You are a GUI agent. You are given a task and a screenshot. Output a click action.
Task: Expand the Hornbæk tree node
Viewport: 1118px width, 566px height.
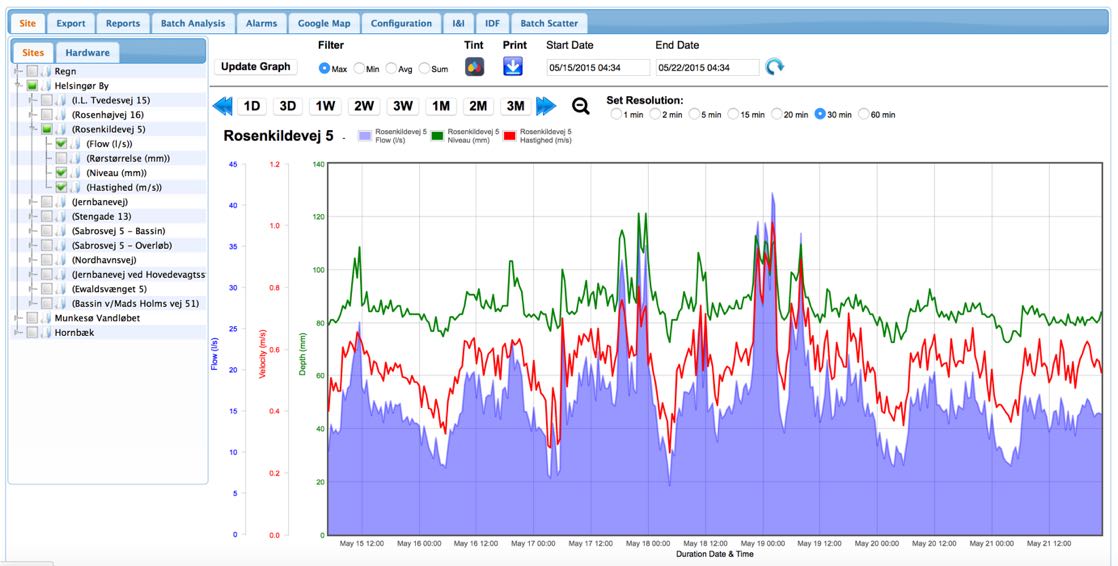click(x=18, y=333)
